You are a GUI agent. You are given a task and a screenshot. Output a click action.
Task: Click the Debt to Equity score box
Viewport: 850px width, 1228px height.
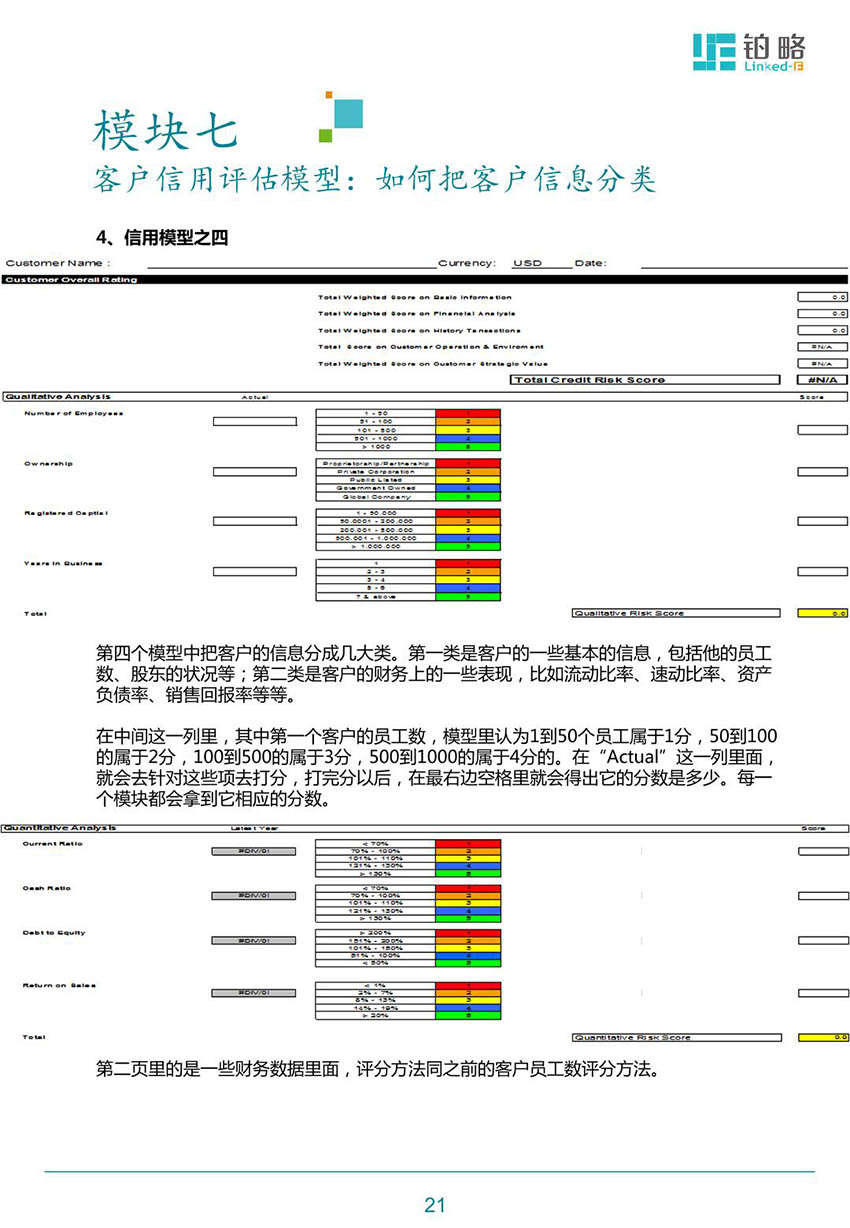(x=822, y=941)
